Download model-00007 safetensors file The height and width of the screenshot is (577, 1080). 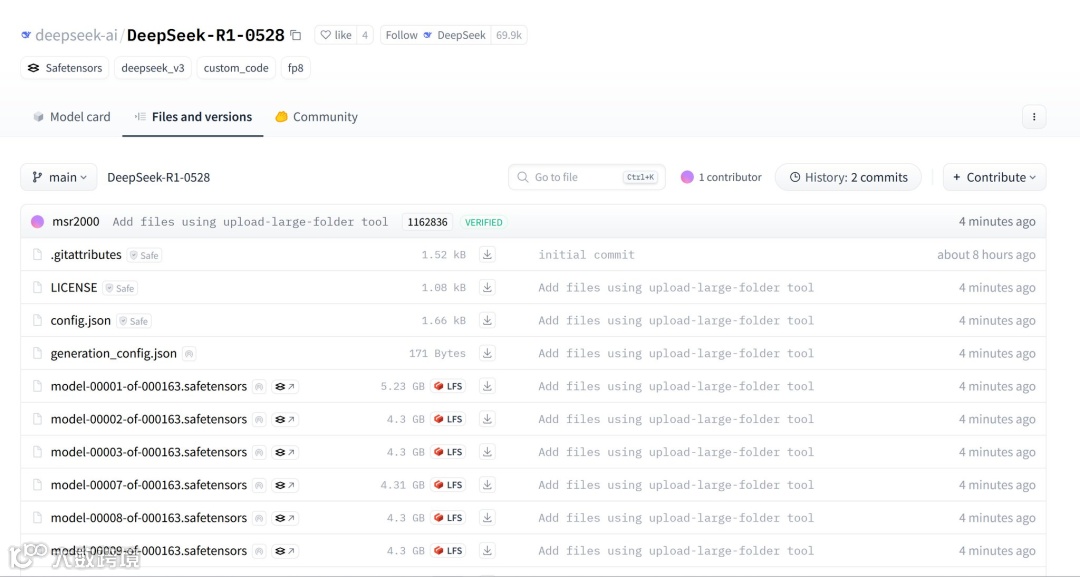(x=487, y=485)
